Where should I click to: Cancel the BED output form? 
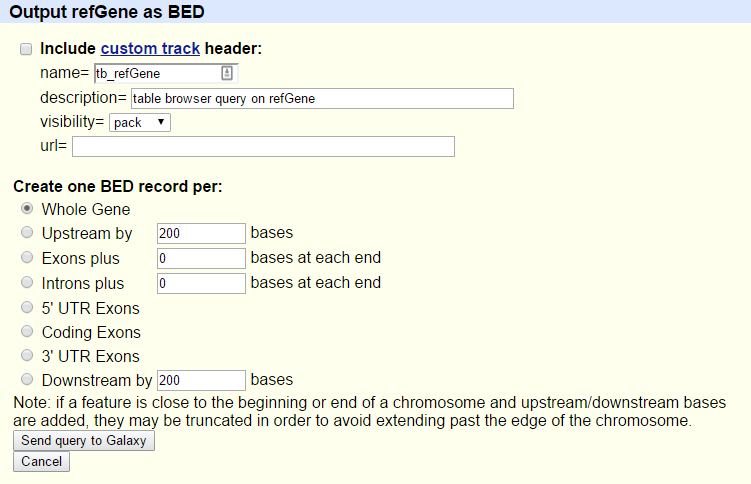[x=41, y=461]
